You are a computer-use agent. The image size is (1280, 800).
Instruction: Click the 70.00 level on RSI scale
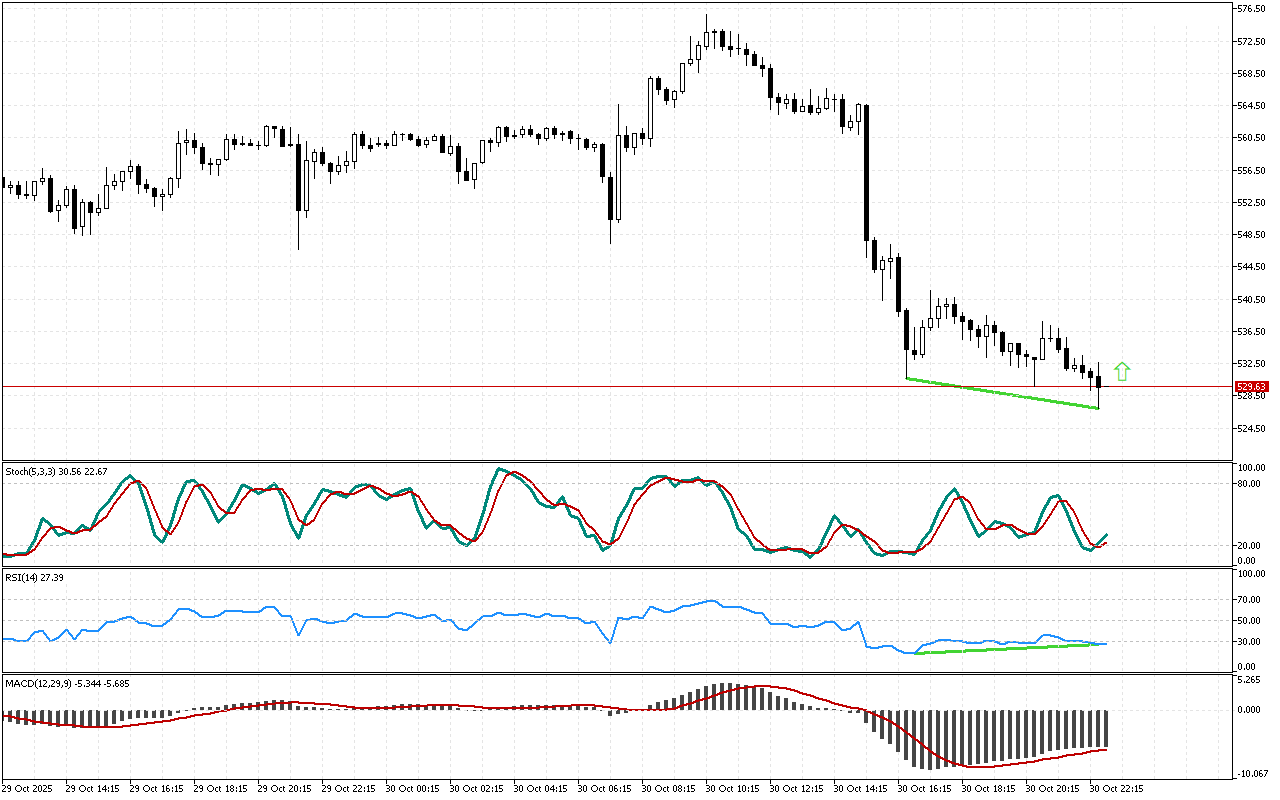click(1249, 600)
